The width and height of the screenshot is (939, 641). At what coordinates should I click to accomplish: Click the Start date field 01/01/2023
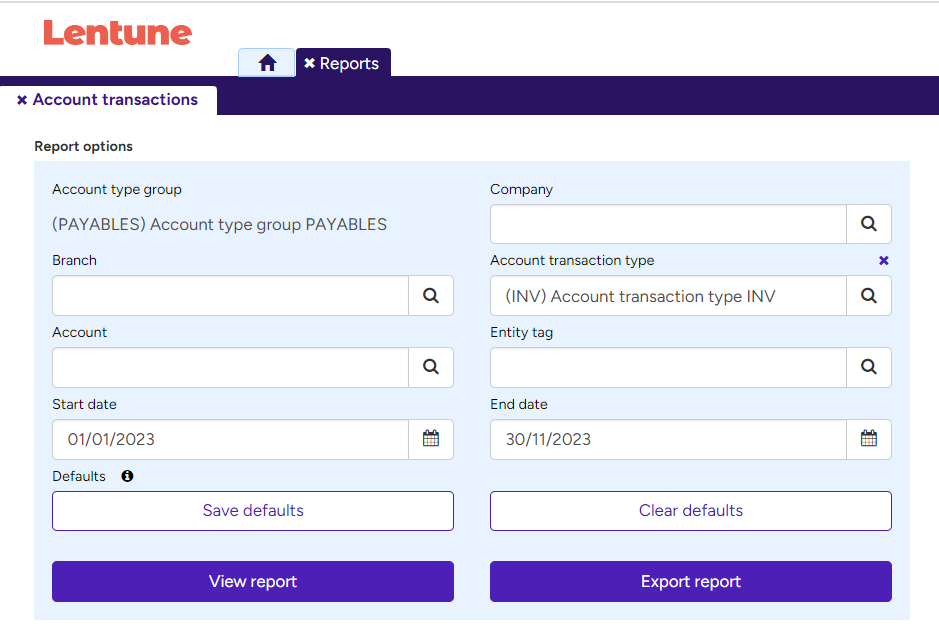(x=231, y=439)
